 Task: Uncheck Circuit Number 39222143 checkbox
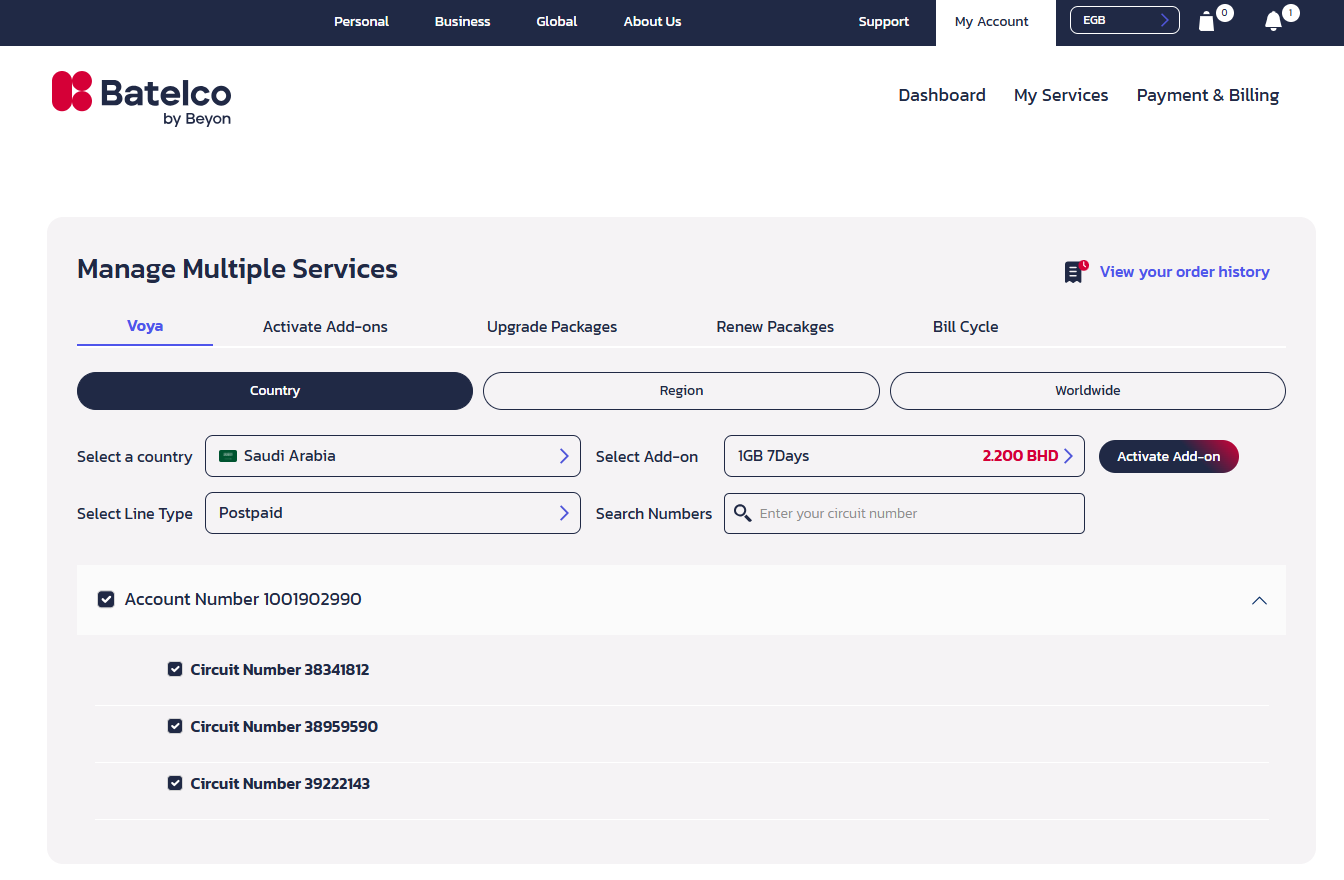[x=175, y=783]
